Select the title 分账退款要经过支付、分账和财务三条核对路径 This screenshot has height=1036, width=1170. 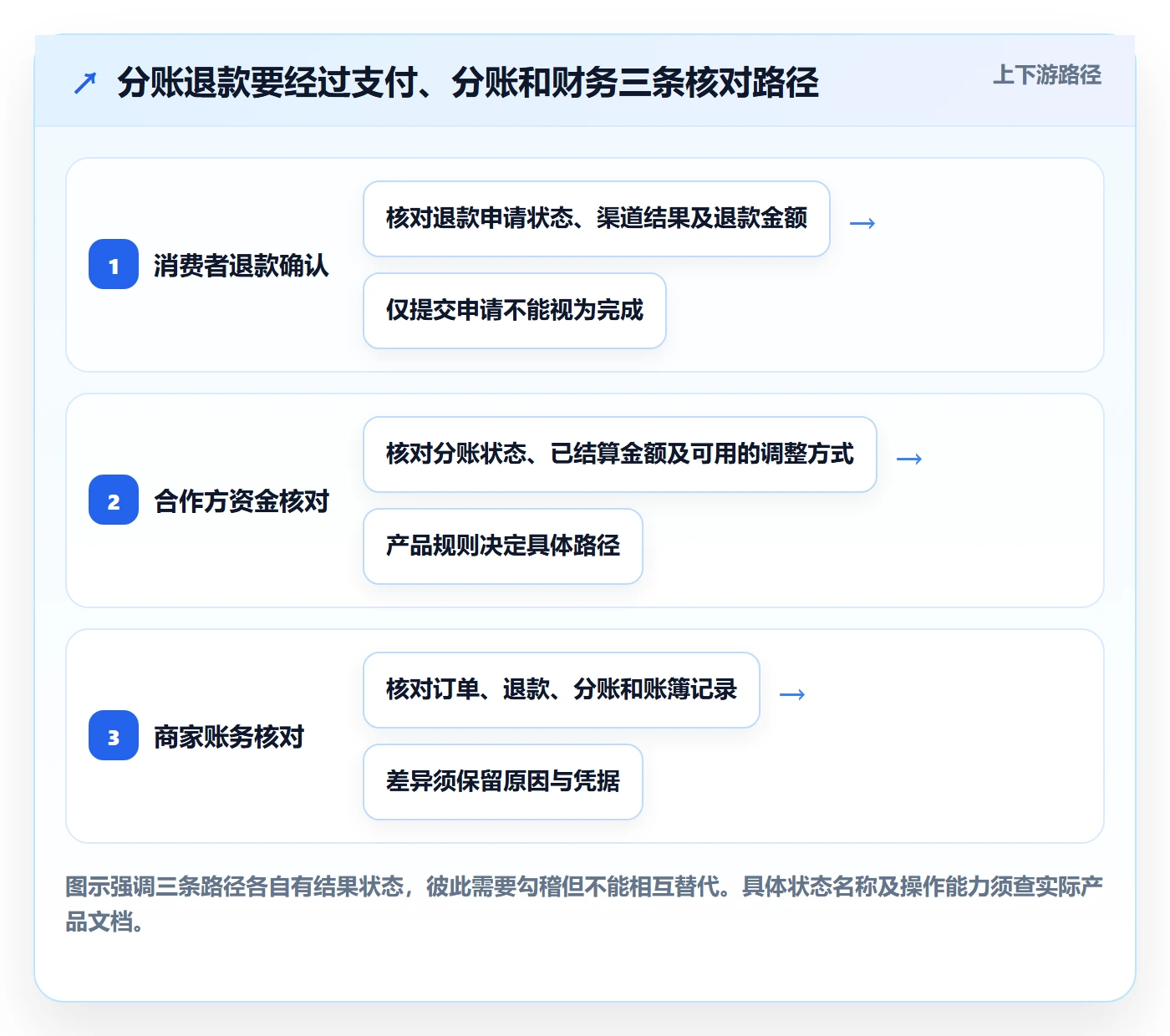point(467,83)
